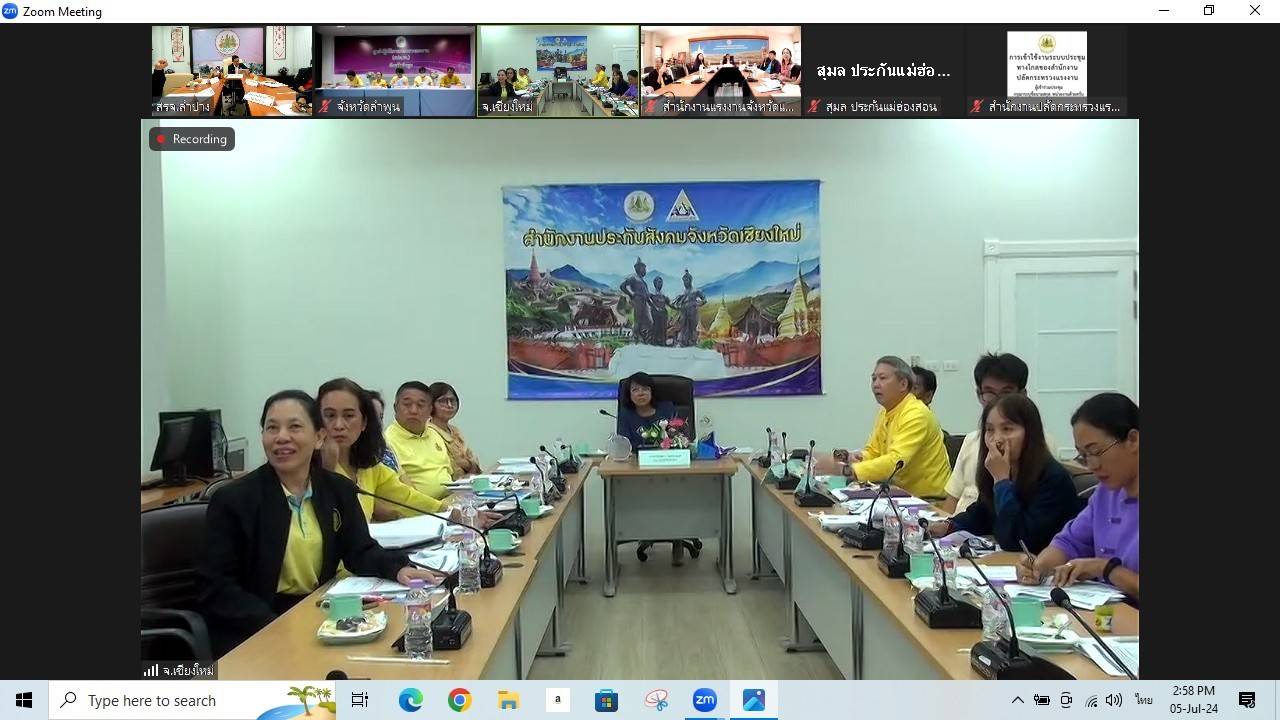Select the จ.เชียงใหม่ active speaker thumbnail
Viewport: 1280px width, 720px height.
pyautogui.click(x=557, y=71)
